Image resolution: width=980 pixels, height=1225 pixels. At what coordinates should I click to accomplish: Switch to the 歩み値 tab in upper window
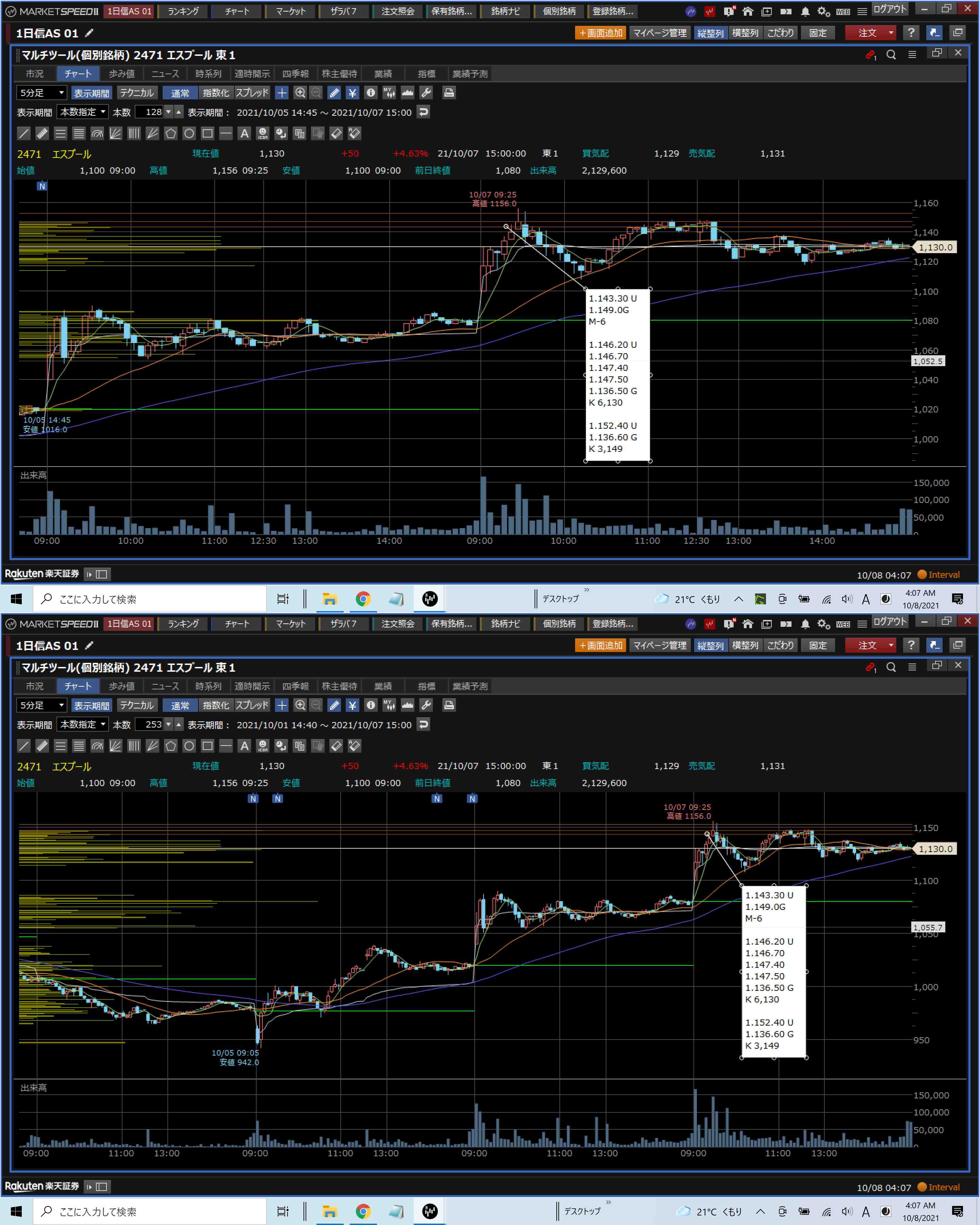pos(121,74)
